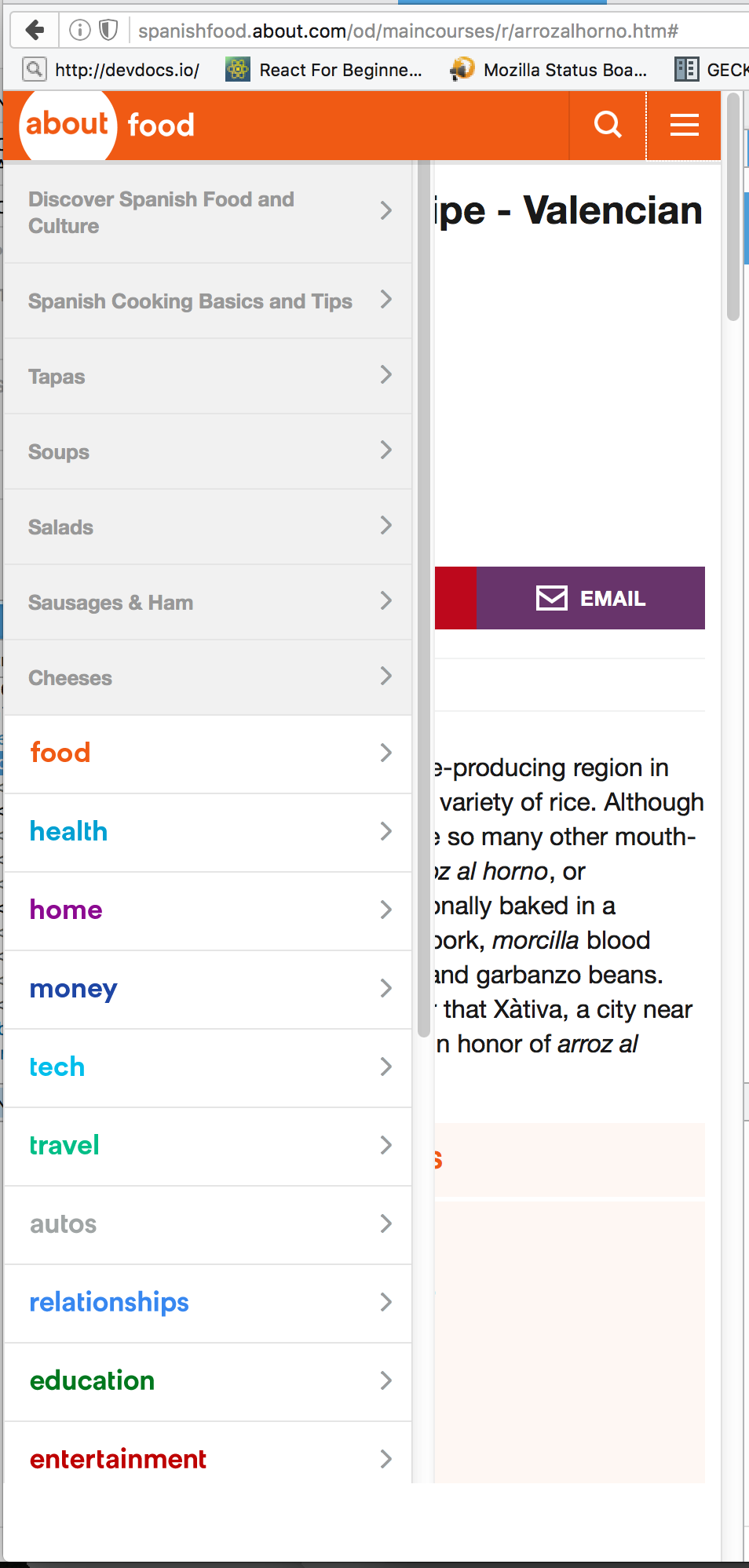Open the travel channel link
Viewport: 749px width, 1568px height.
pos(64,1146)
